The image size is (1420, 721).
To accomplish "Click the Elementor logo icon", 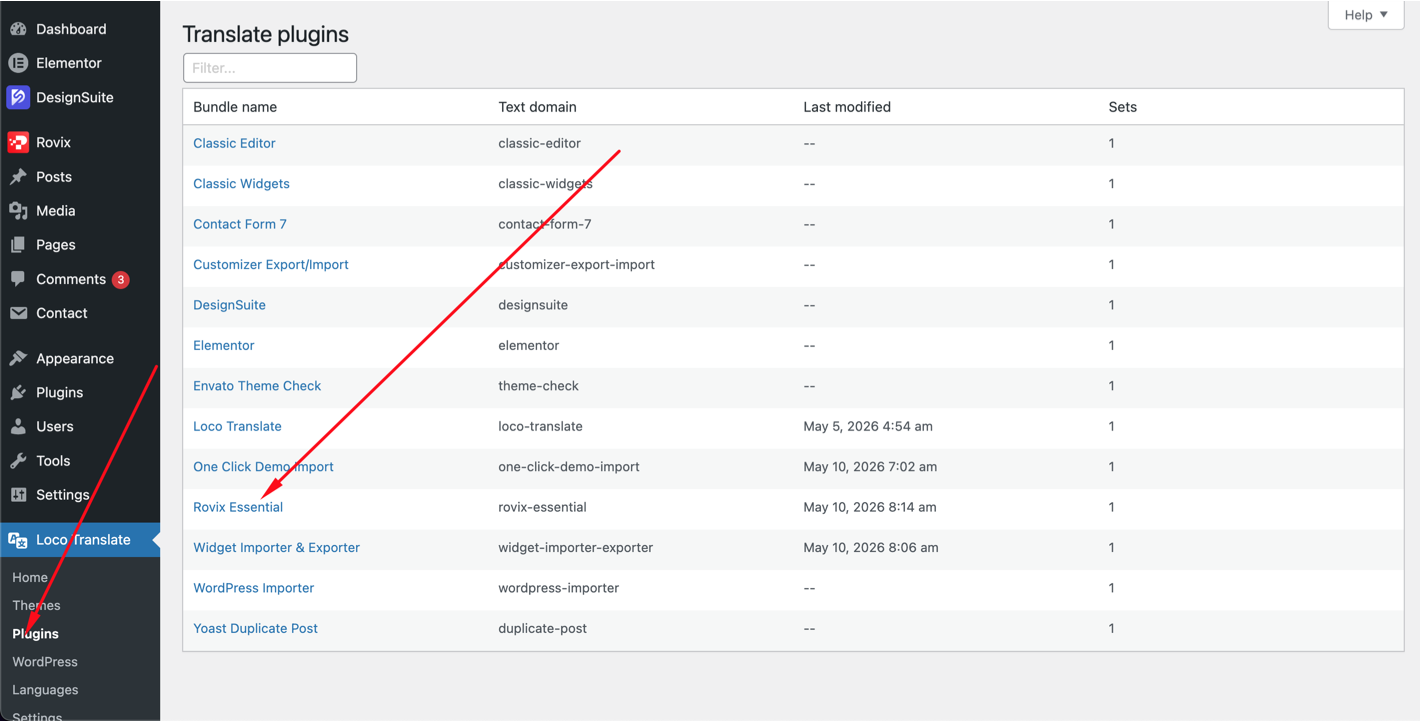I will tap(18, 63).
